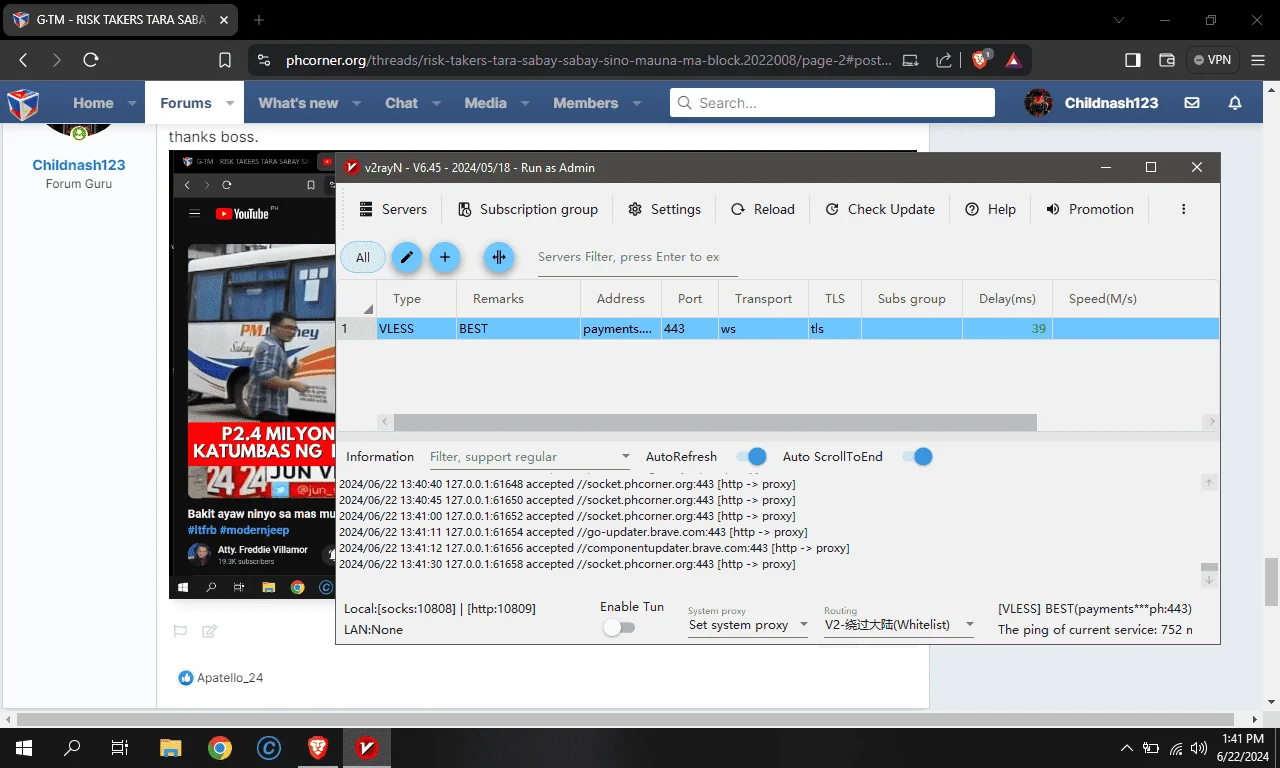Select the All subscription group chip

363,257
